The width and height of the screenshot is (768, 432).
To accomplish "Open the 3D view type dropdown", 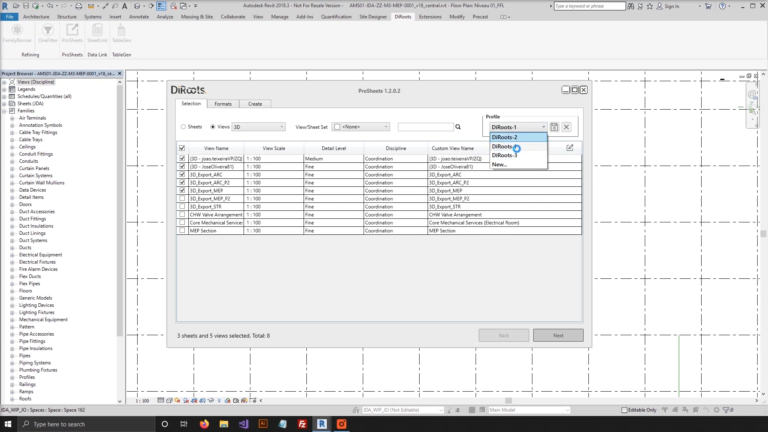I will [258, 127].
